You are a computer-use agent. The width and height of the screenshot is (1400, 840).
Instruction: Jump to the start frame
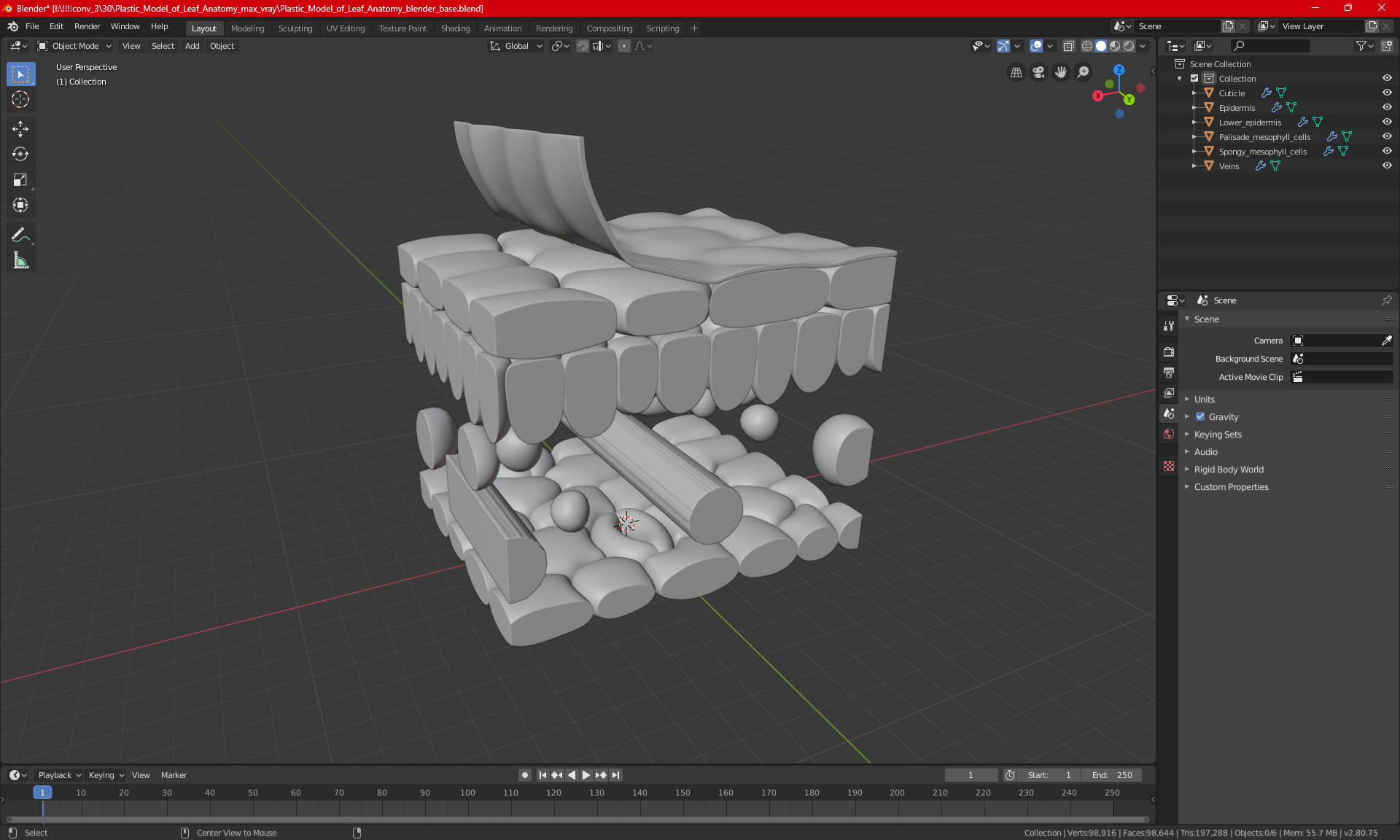(x=542, y=775)
